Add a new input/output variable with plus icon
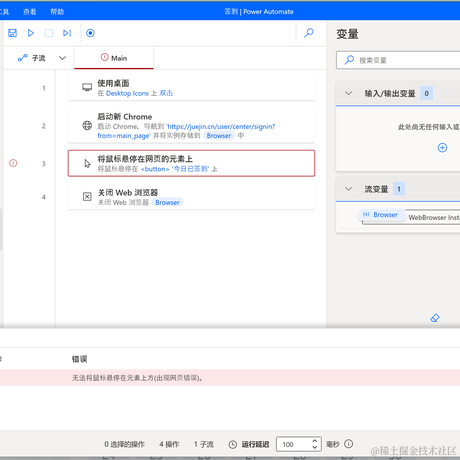 click(x=442, y=148)
